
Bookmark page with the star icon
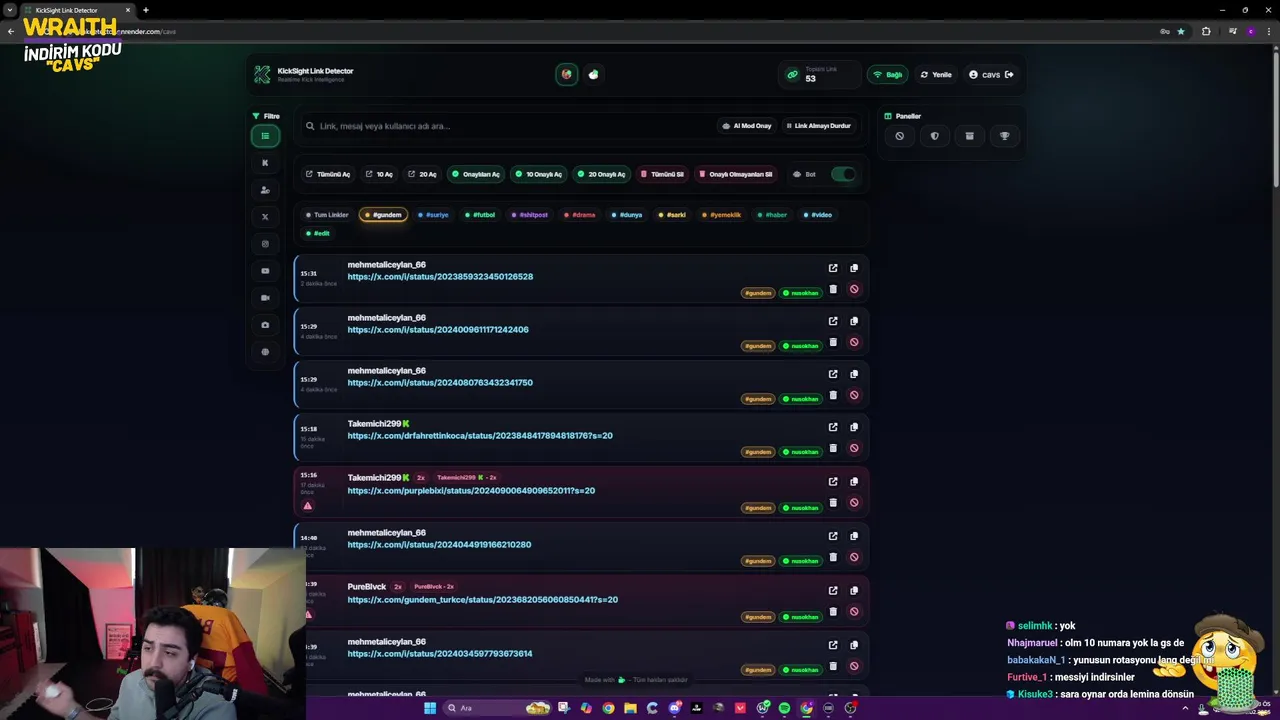(x=1181, y=31)
